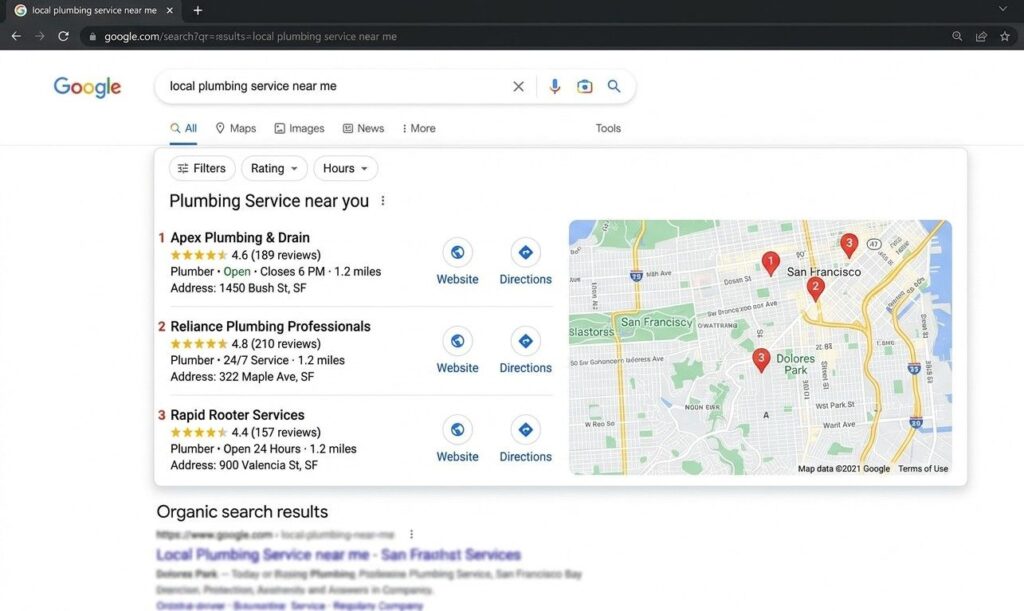Click map pin number 1
1024x611 pixels.
pyautogui.click(x=771, y=262)
